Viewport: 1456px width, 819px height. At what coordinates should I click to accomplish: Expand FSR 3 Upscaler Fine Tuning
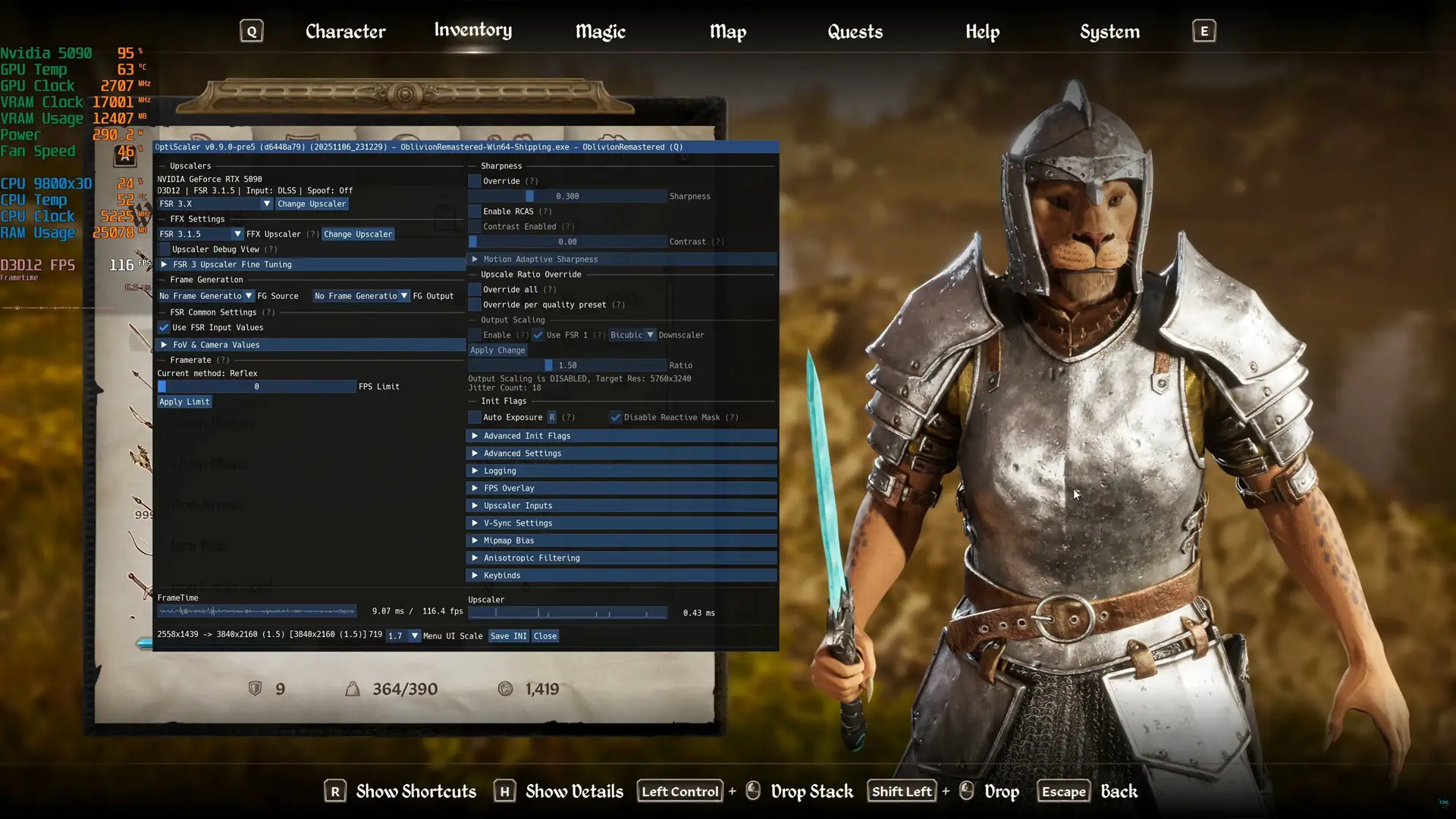(311, 265)
